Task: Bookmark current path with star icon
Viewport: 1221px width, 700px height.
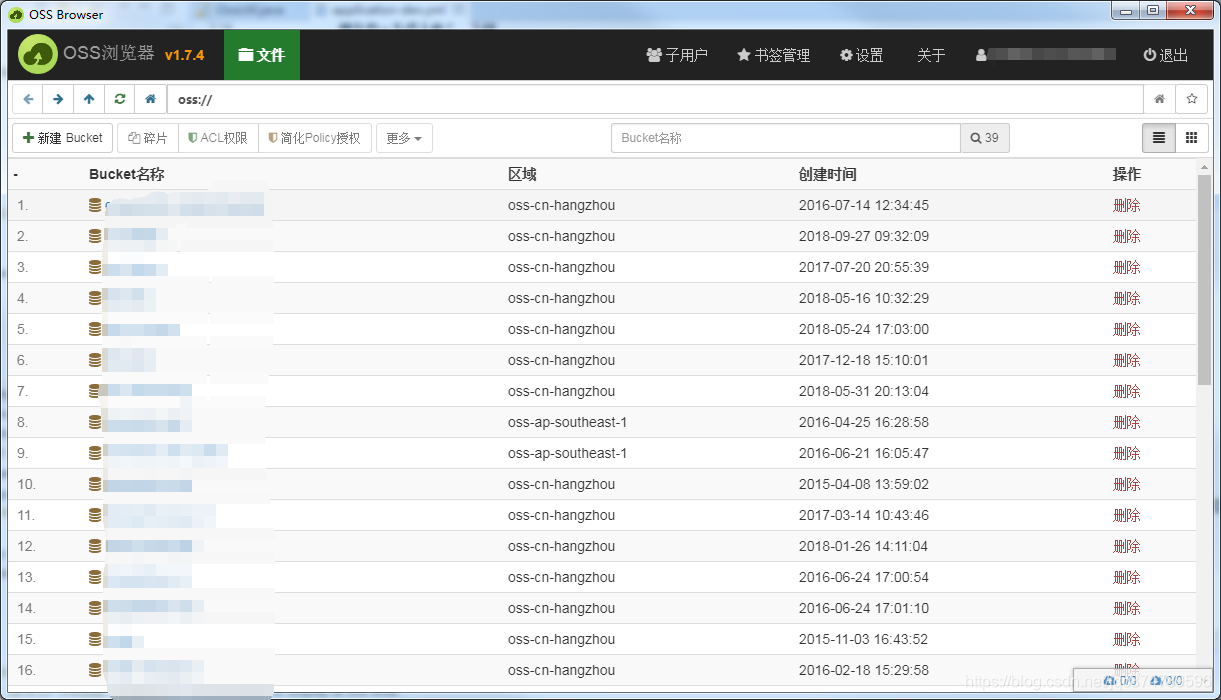Action: [1191, 100]
